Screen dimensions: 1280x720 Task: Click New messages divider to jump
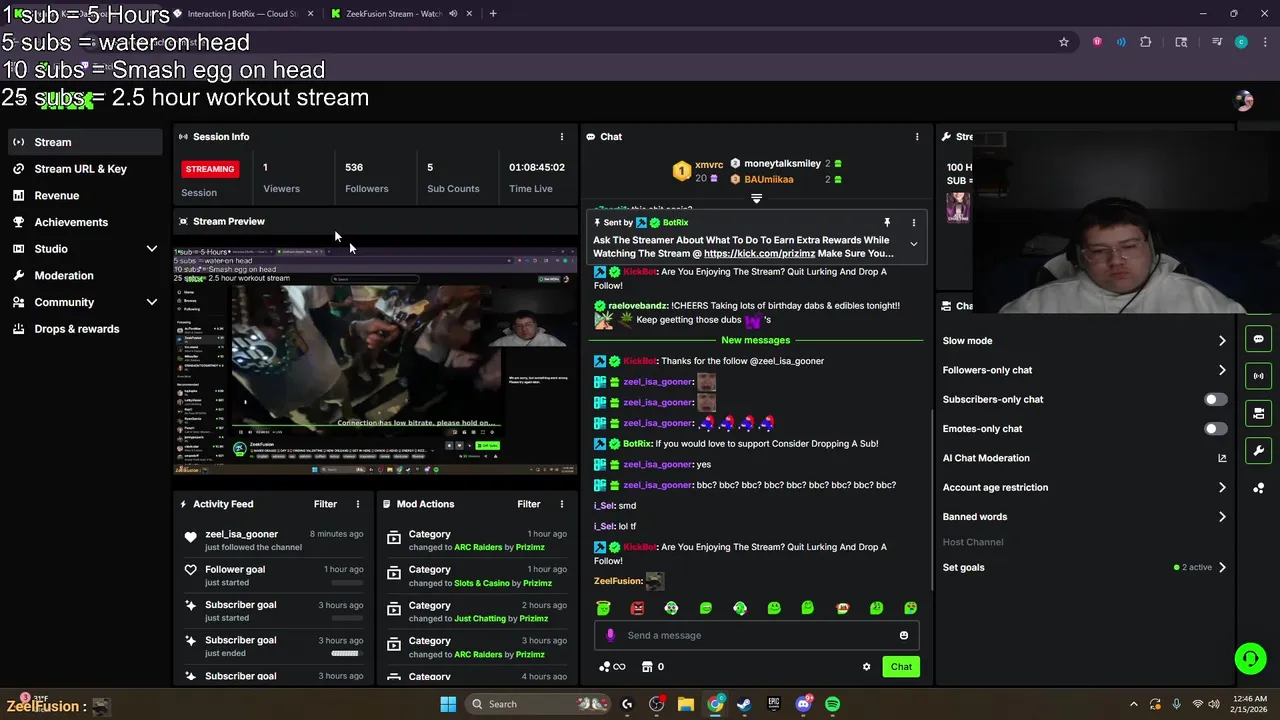click(755, 341)
